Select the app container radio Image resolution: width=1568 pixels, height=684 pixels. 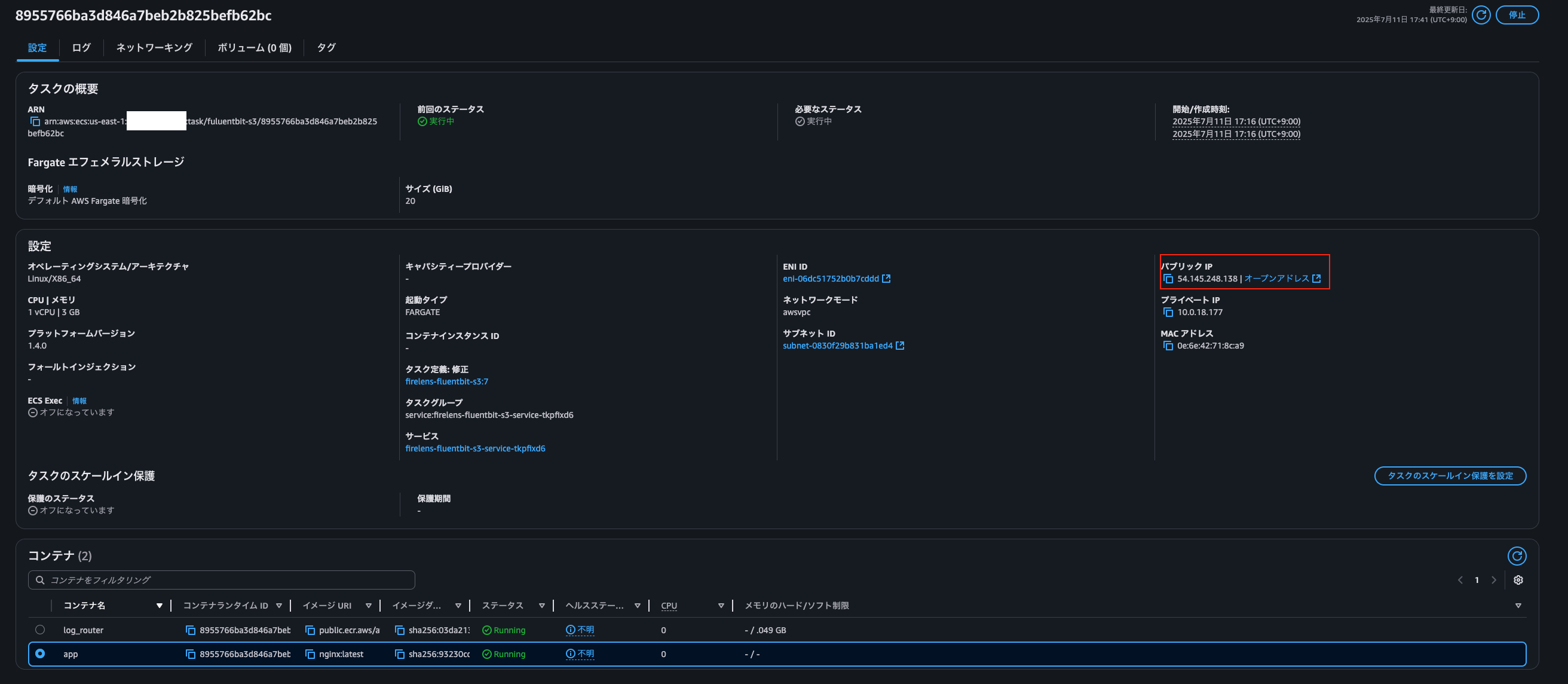tap(40, 654)
